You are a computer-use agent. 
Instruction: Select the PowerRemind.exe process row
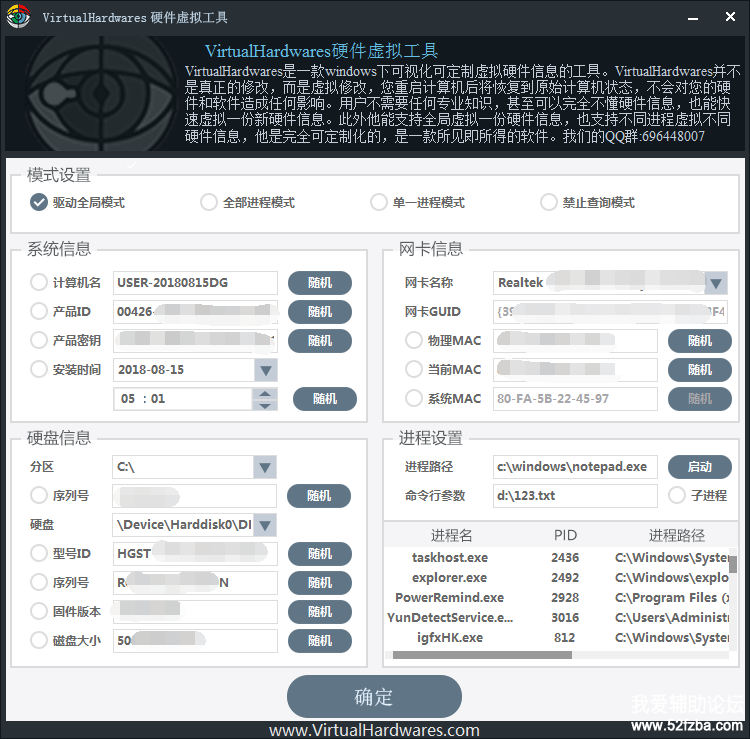557,598
